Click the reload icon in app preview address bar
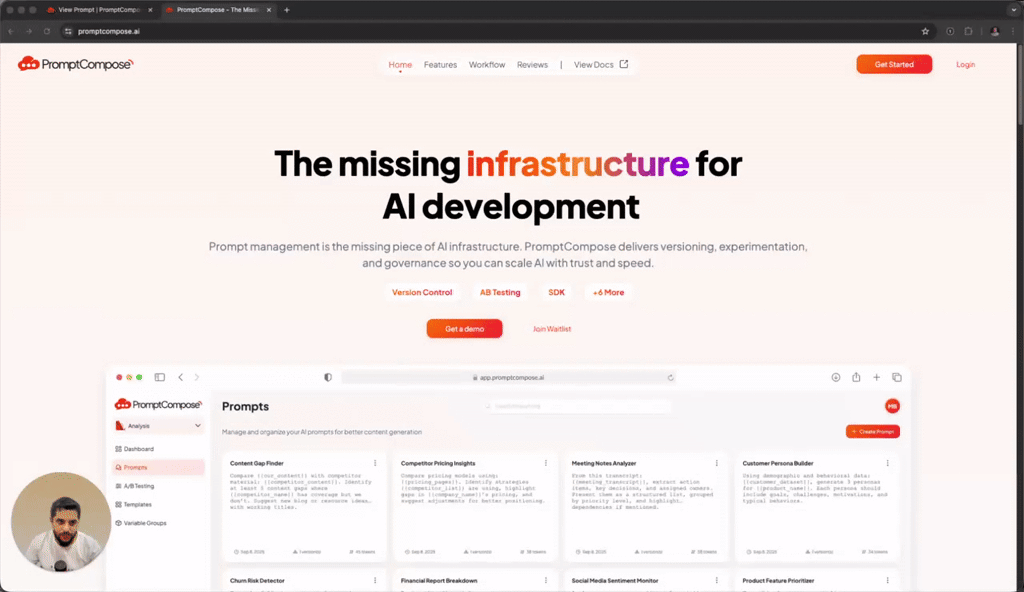 point(670,378)
